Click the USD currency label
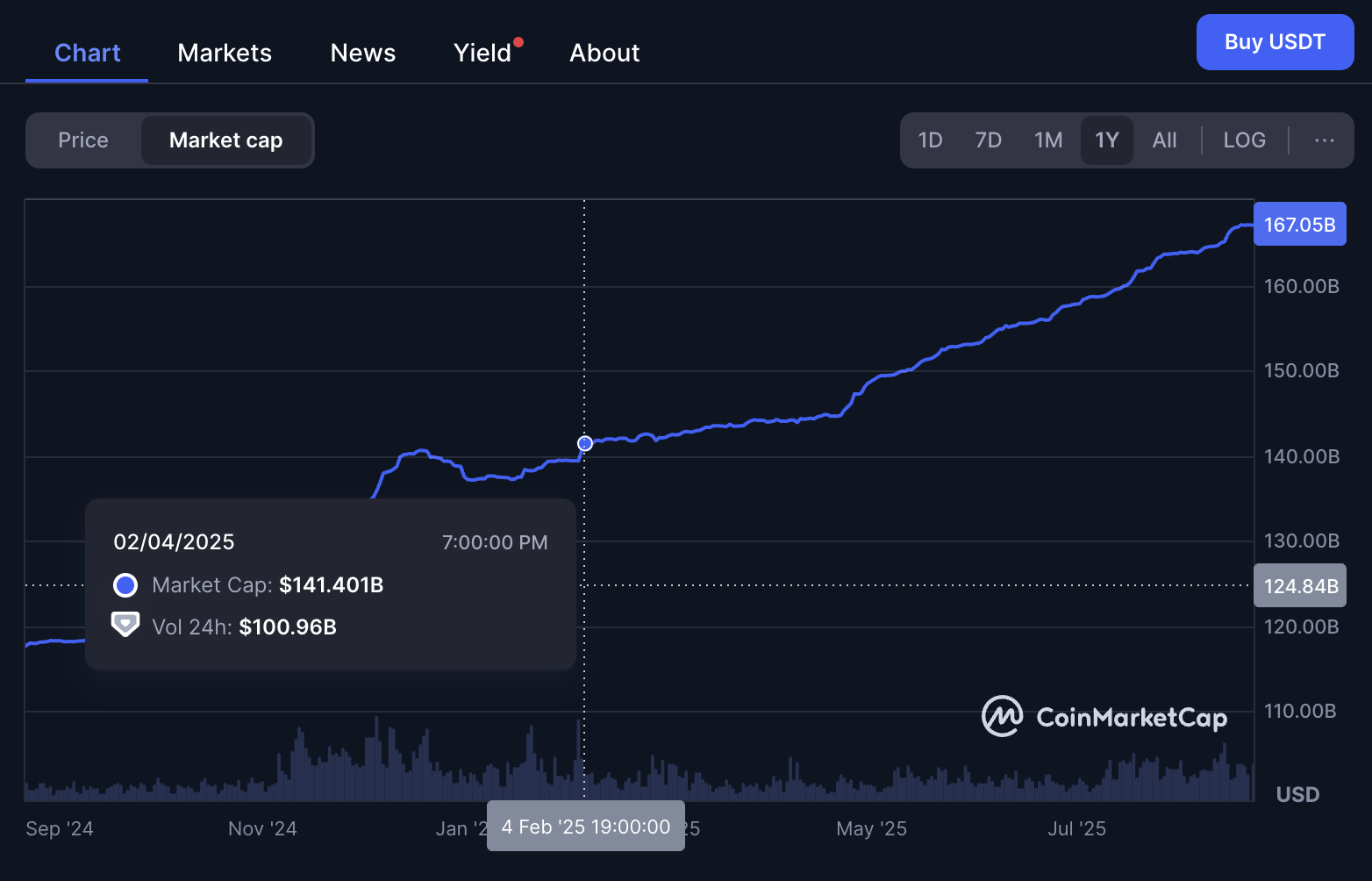The height and width of the screenshot is (881, 1372). (1297, 795)
